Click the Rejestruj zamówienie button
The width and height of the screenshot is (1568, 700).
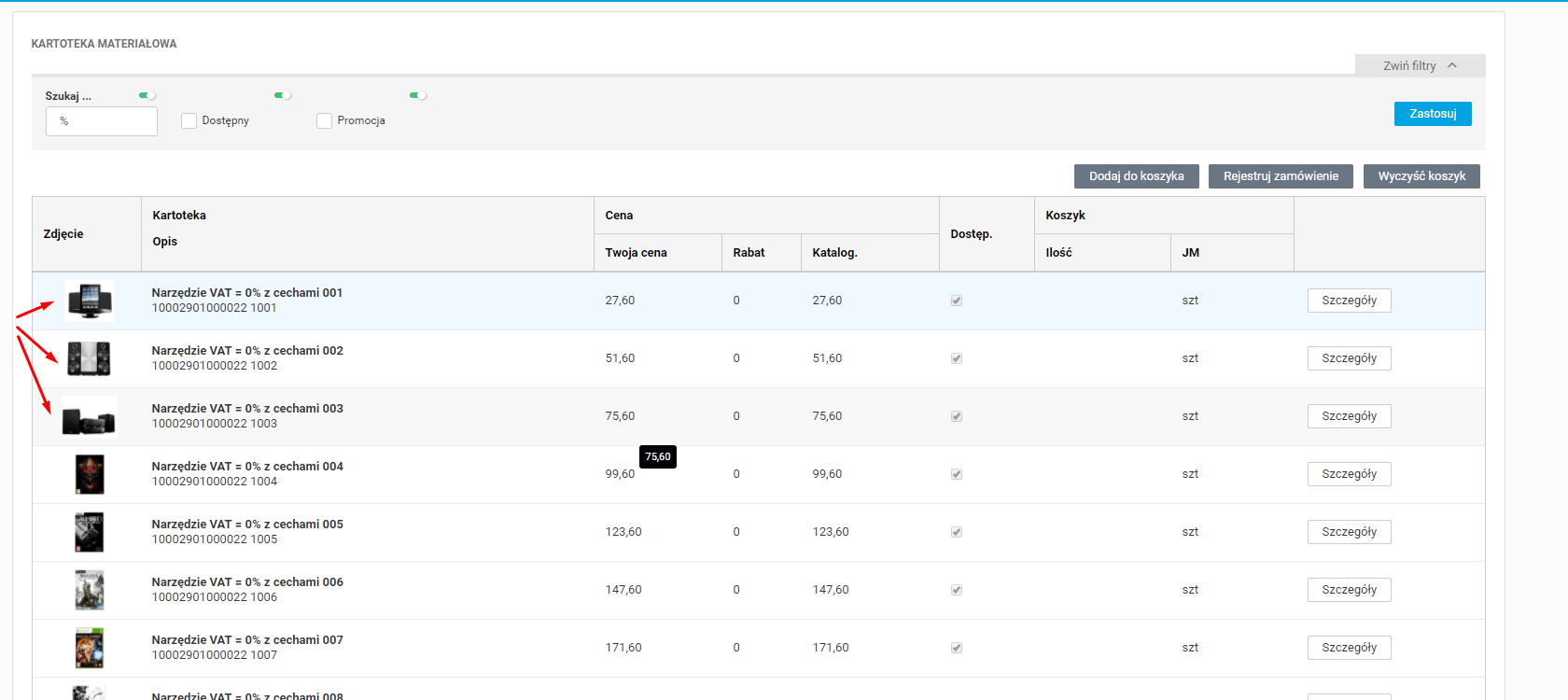tap(1281, 176)
